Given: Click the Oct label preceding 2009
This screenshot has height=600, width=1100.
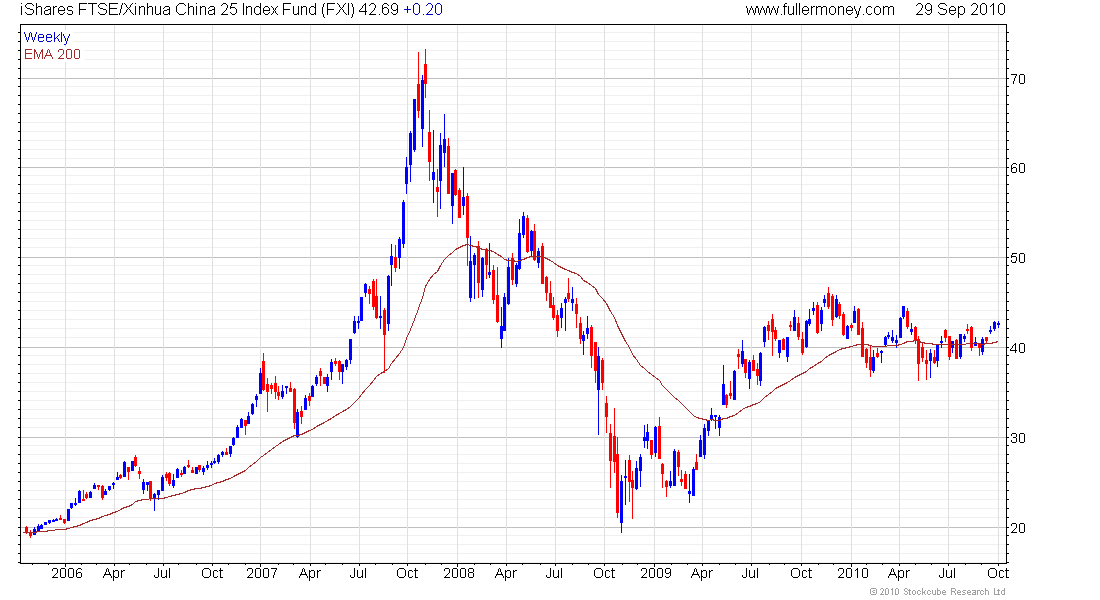Looking at the screenshot, I should (x=604, y=573).
